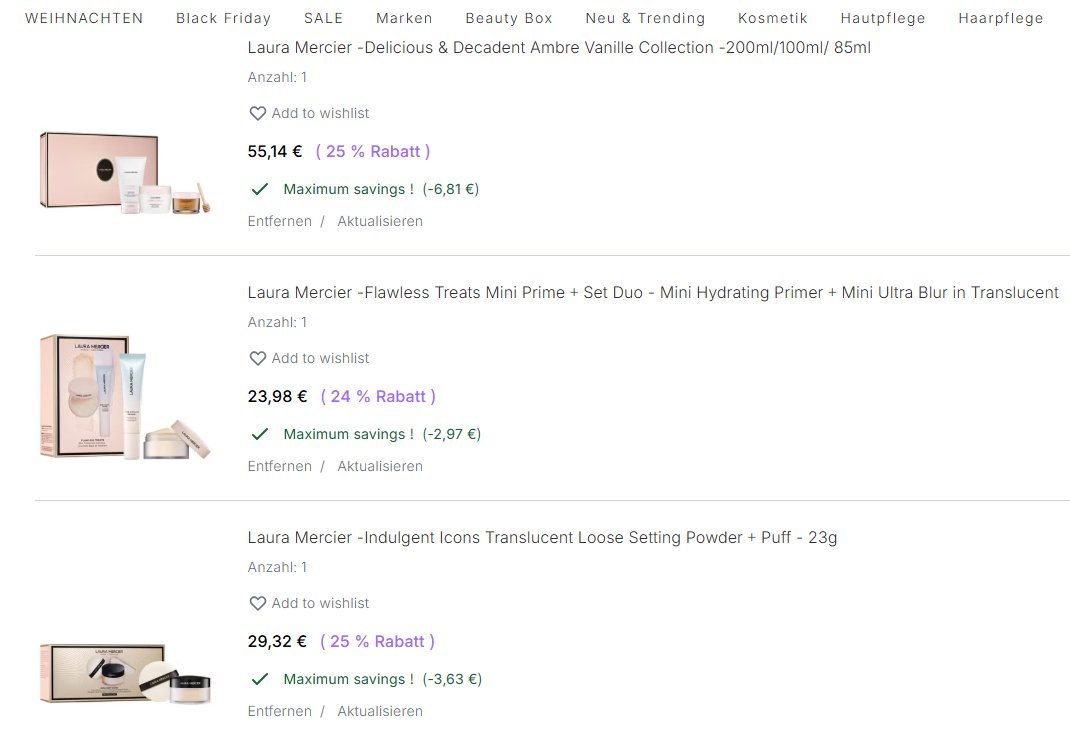Viewport: 1070px width, 741px height.
Task: Open the SALE menu item
Action: (x=323, y=18)
